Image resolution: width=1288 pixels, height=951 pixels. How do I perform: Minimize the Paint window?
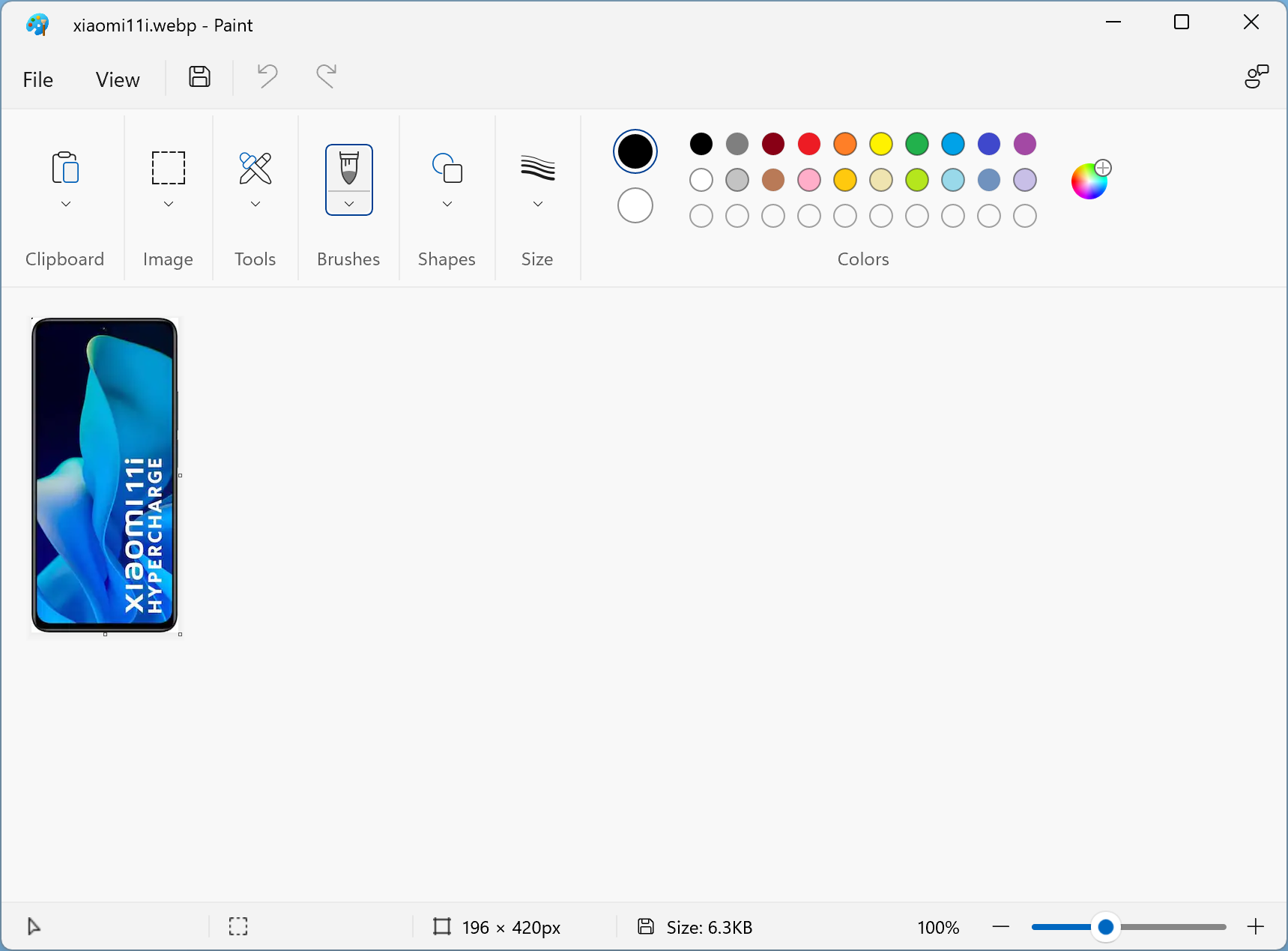tap(1113, 22)
